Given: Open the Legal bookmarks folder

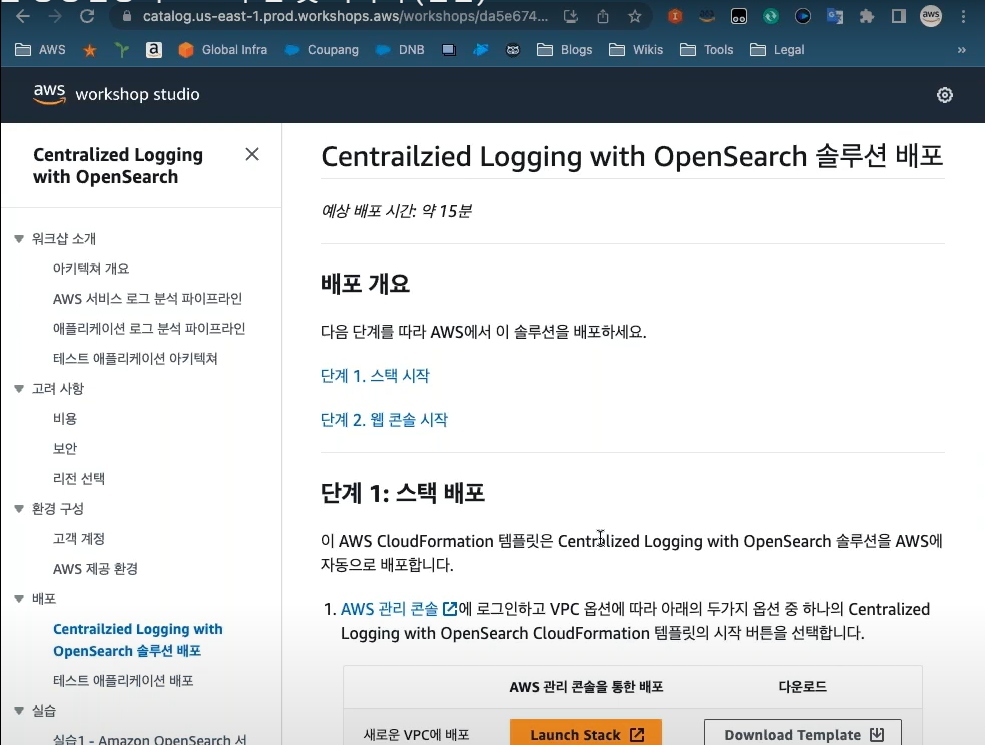Looking at the screenshot, I should point(777,50).
